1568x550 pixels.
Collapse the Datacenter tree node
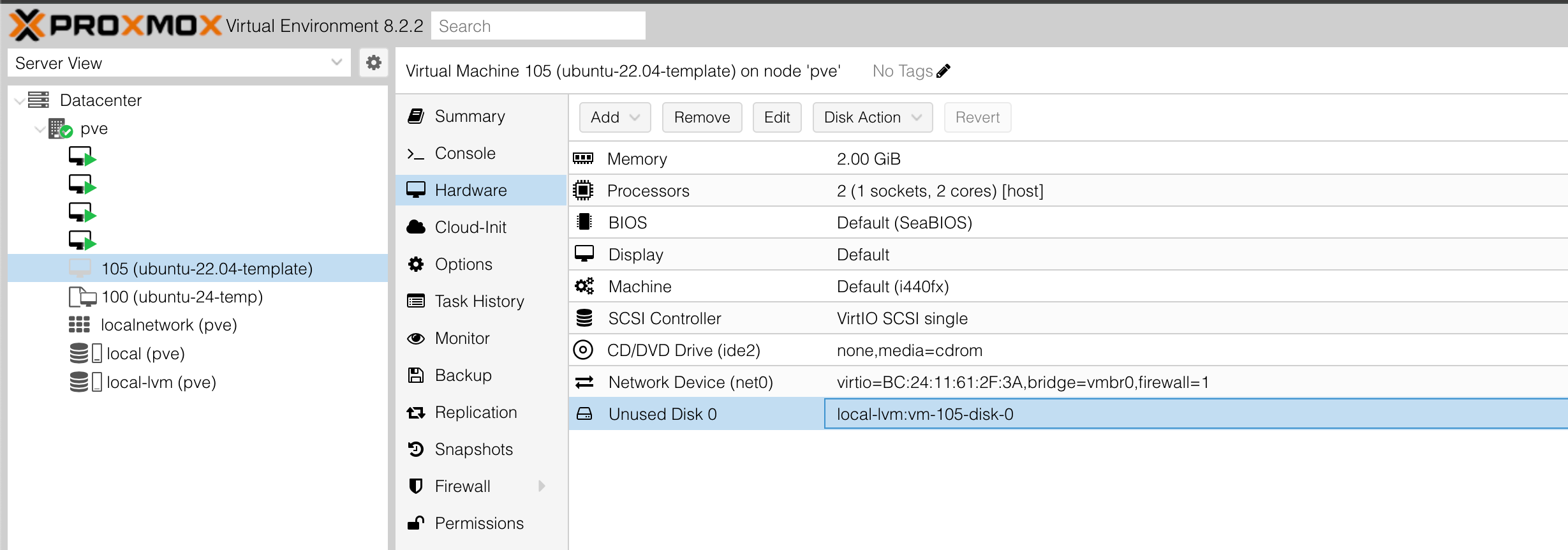tap(20, 100)
